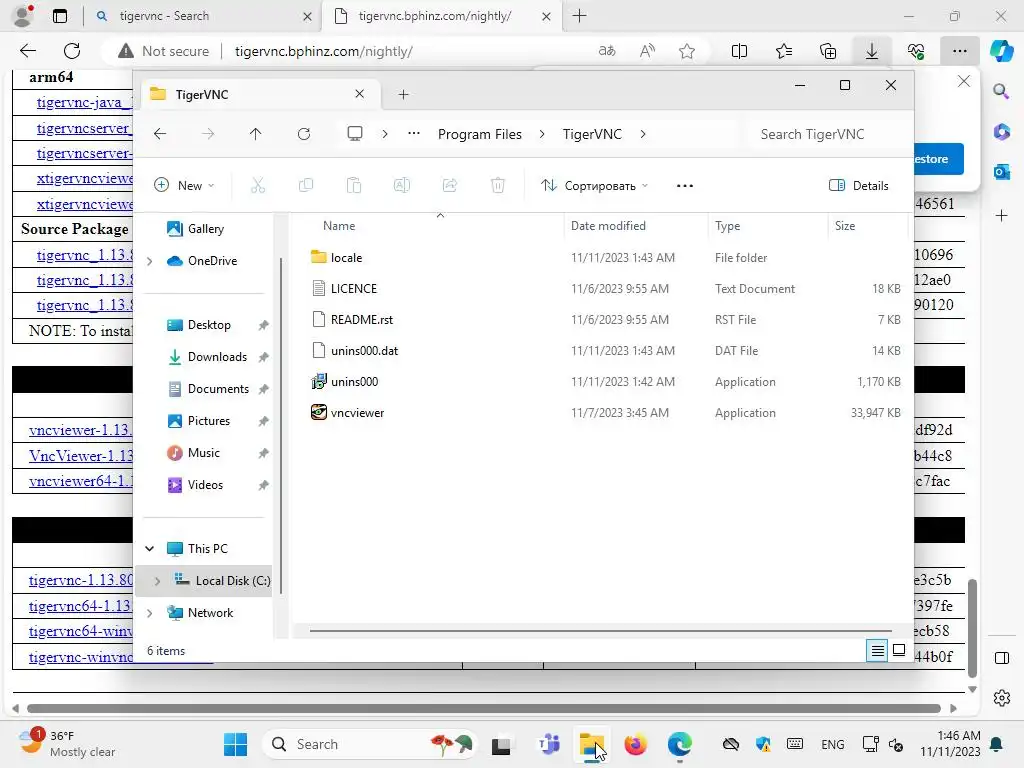
Task: Open a new Edge browser tab
Action: click(579, 16)
